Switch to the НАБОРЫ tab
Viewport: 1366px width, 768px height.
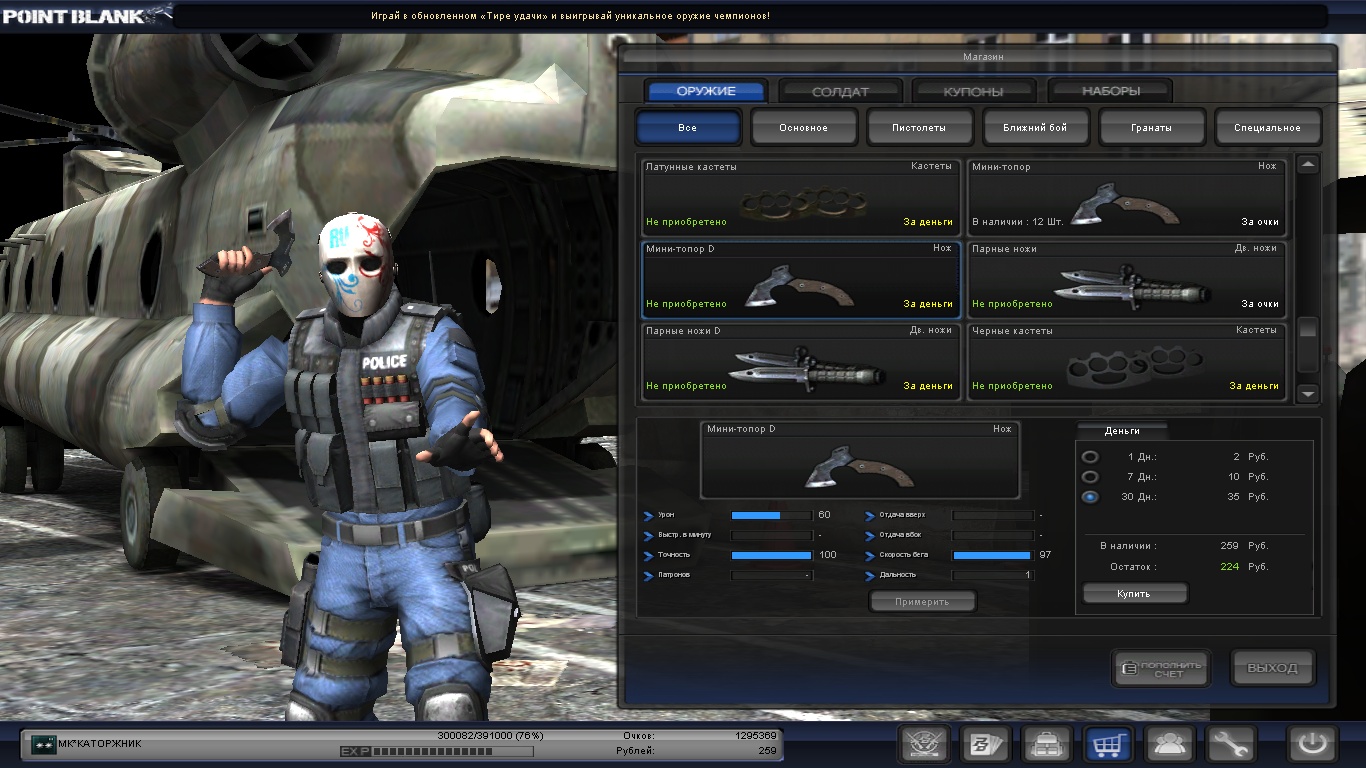click(1111, 91)
